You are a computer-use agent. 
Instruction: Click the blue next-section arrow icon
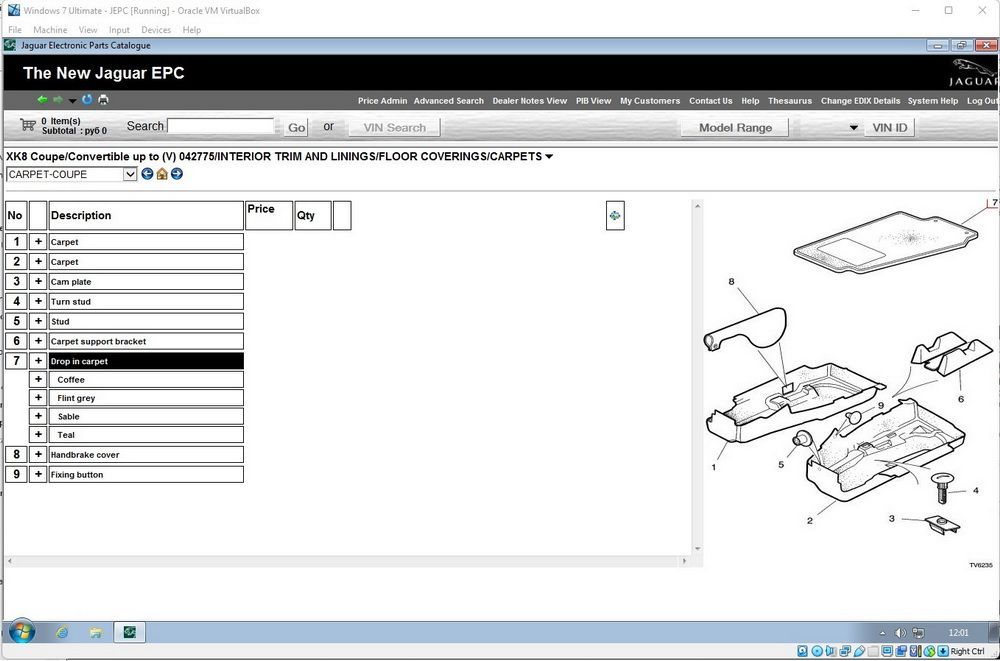pos(177,174)
